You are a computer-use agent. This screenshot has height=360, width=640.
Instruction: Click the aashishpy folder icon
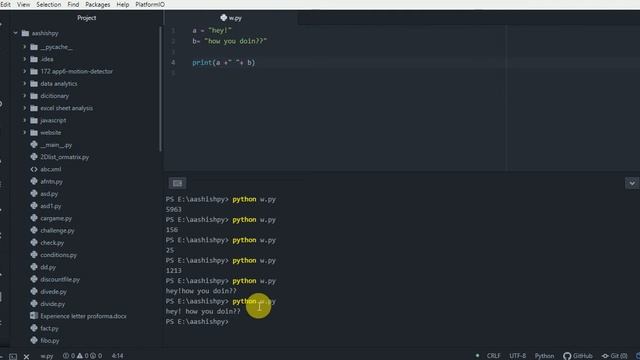point(25,33)
